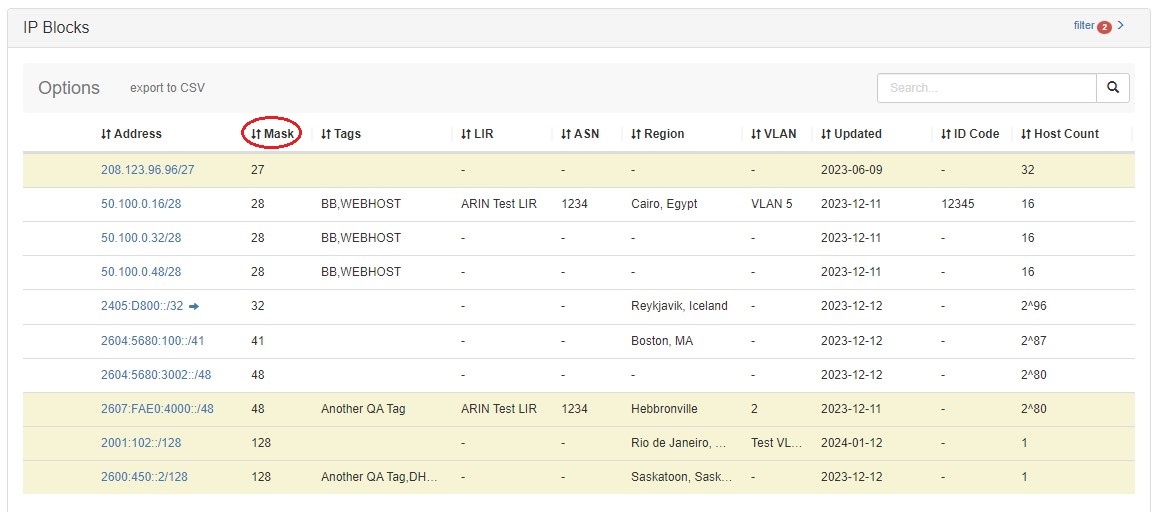Sort table by ASN column
The width and height of the screenshot is (1157, 512).
pyautogui.click(x=580, y=134)
